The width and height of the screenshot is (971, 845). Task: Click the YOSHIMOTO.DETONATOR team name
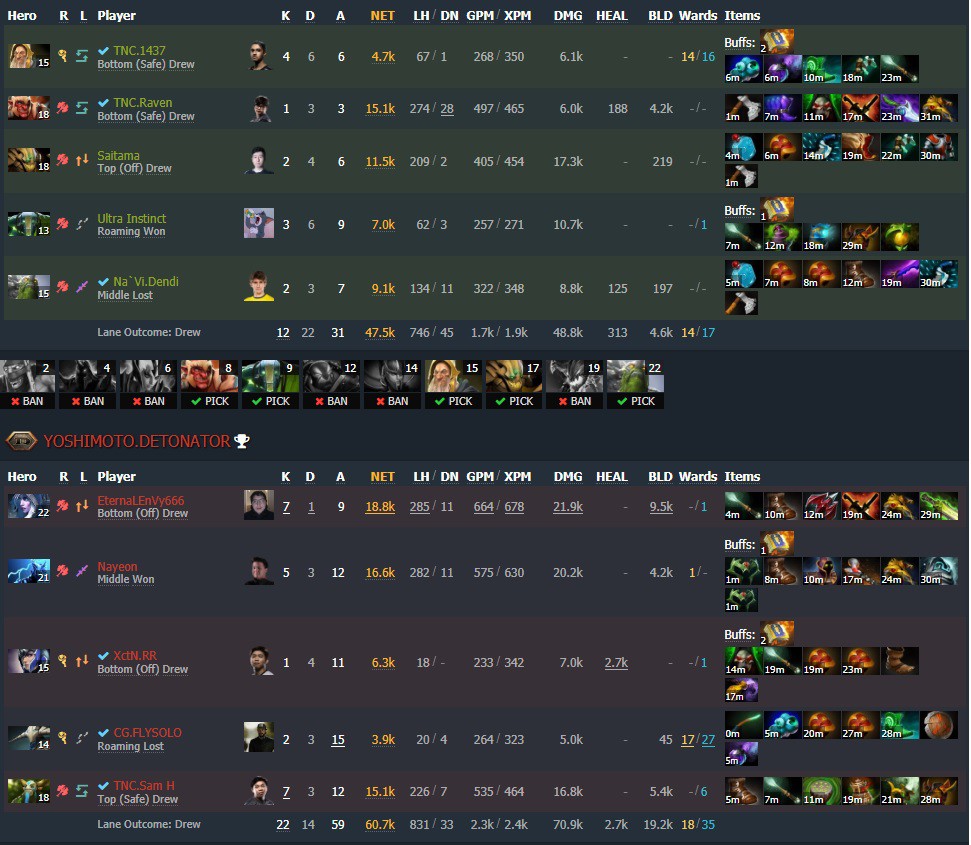tap(136, 441)
